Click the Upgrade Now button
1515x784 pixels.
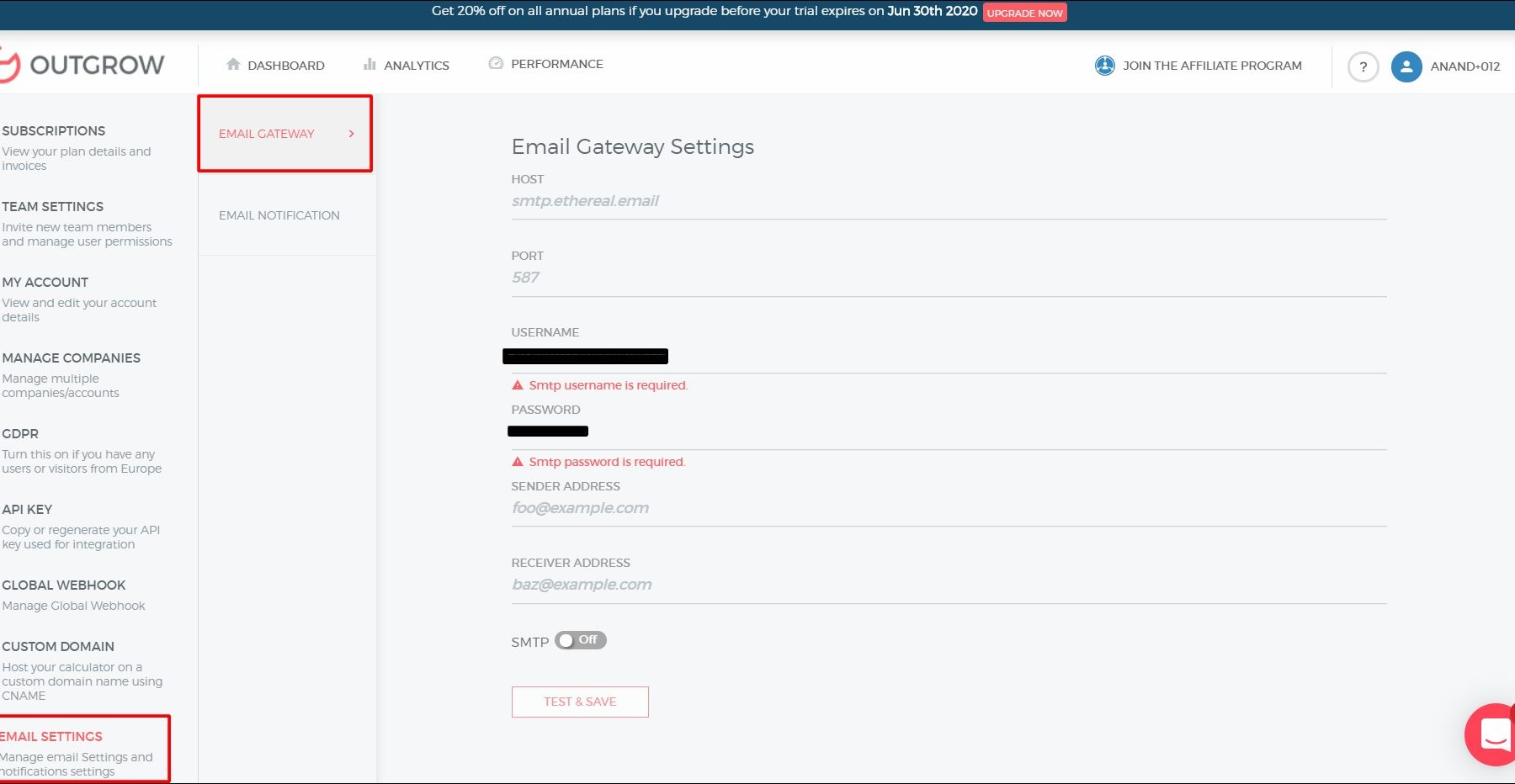[1024, 13]
